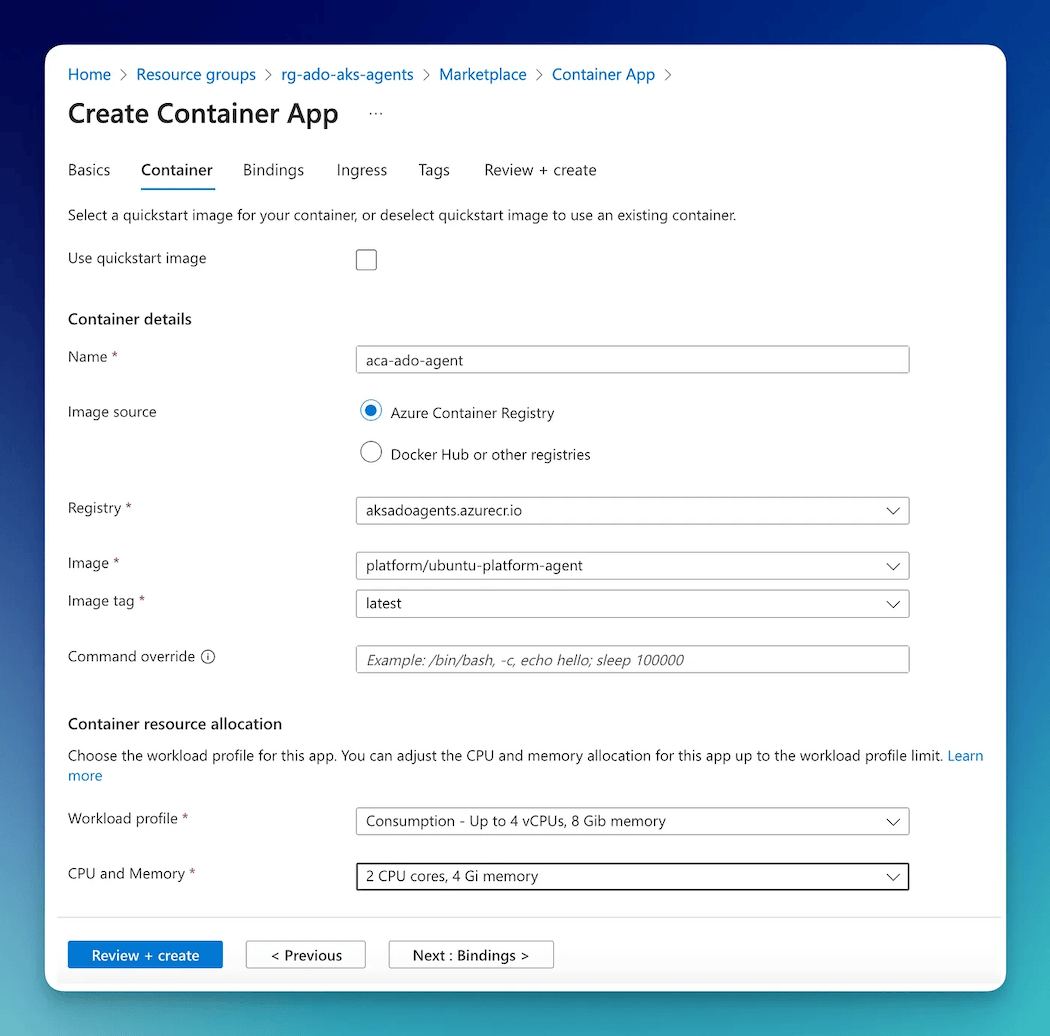This screenshot has width=1050, height=1036.
Task: Expand CPU and Memory dropdown
Action: (632, 876)
